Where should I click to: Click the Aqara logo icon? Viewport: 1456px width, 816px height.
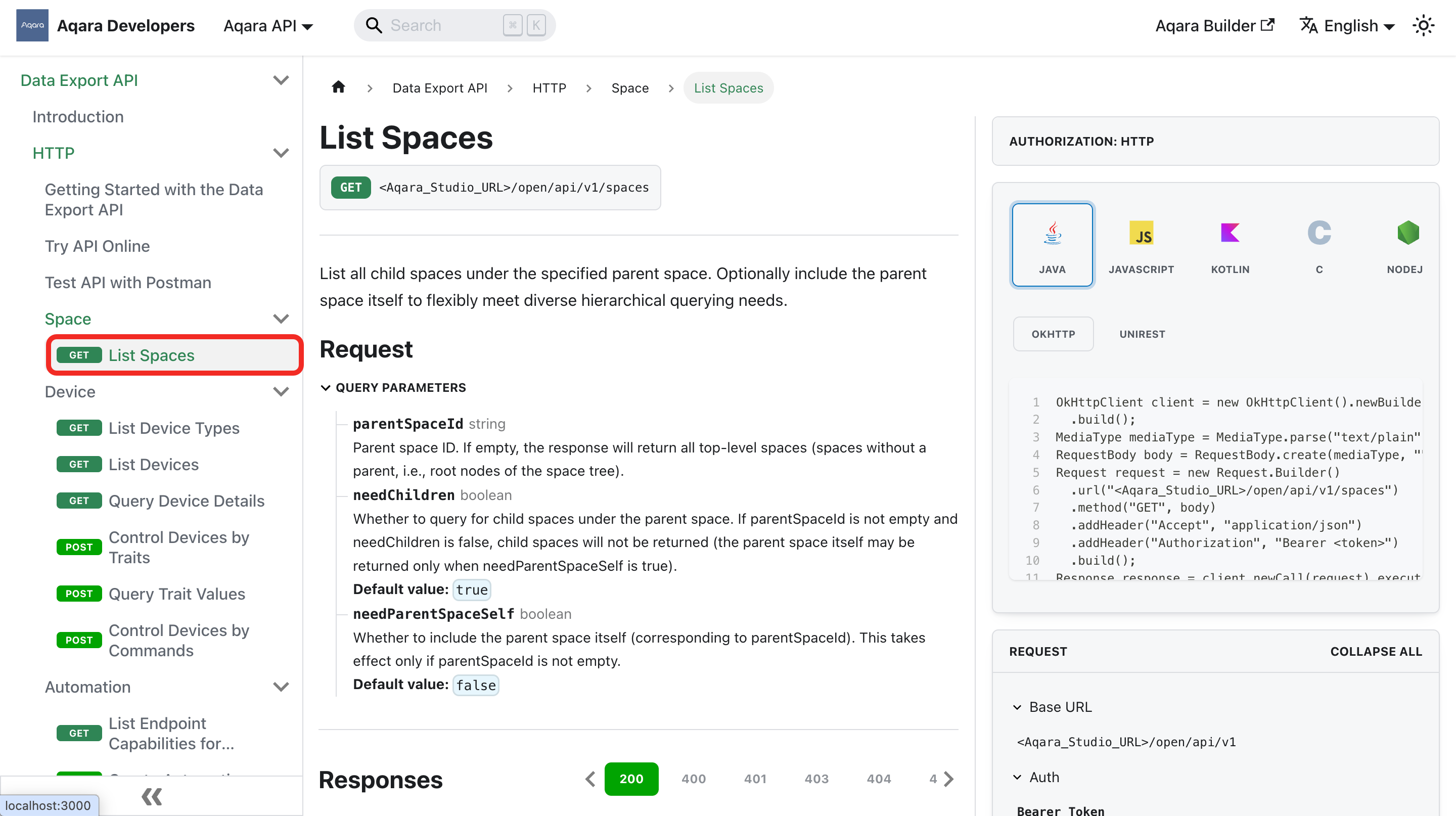pyautogui.click(x=32, y=25)
